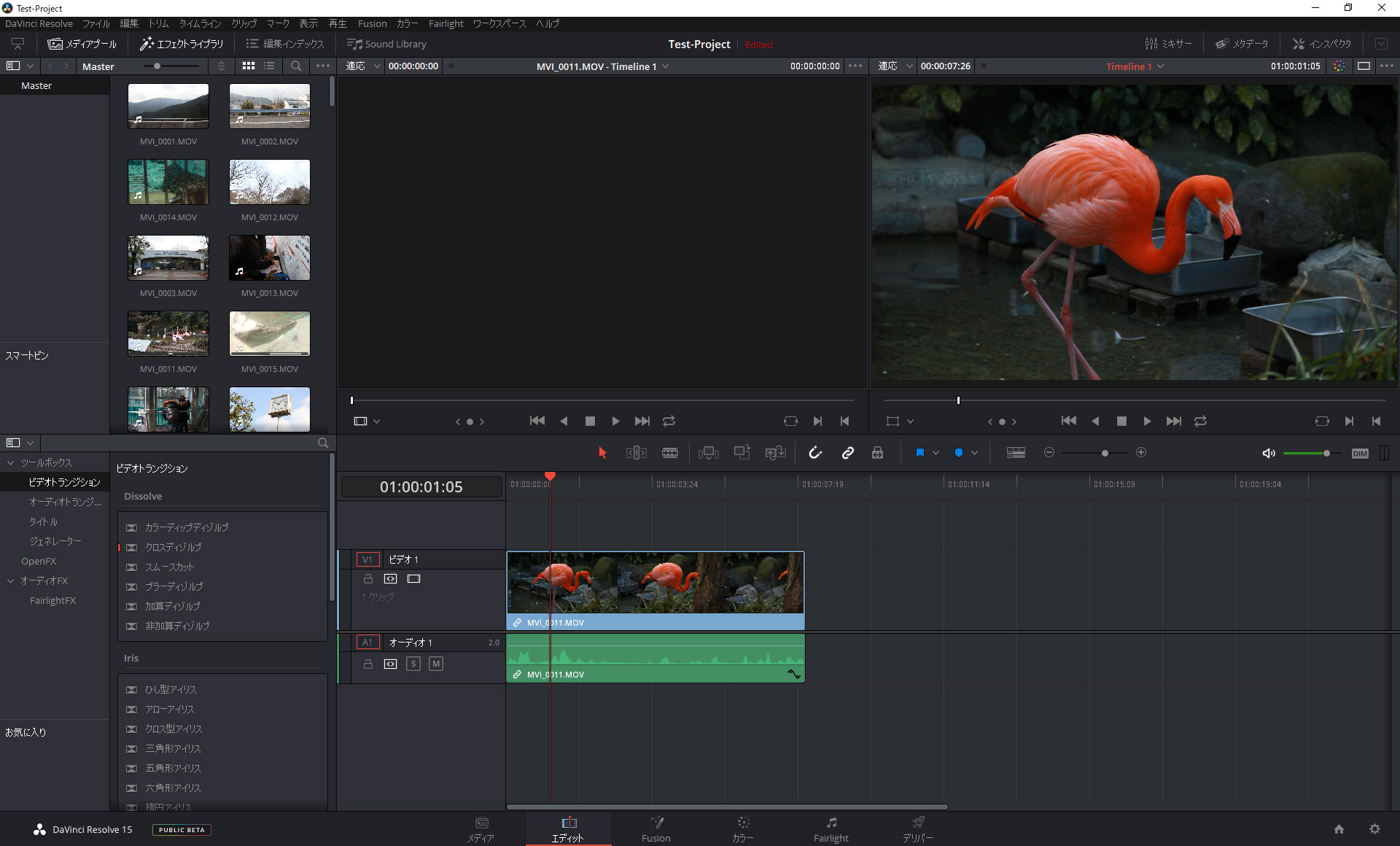1400x846 pixels.
Task: Switch to デリバー page tab
Action: (x=917, y=829)
